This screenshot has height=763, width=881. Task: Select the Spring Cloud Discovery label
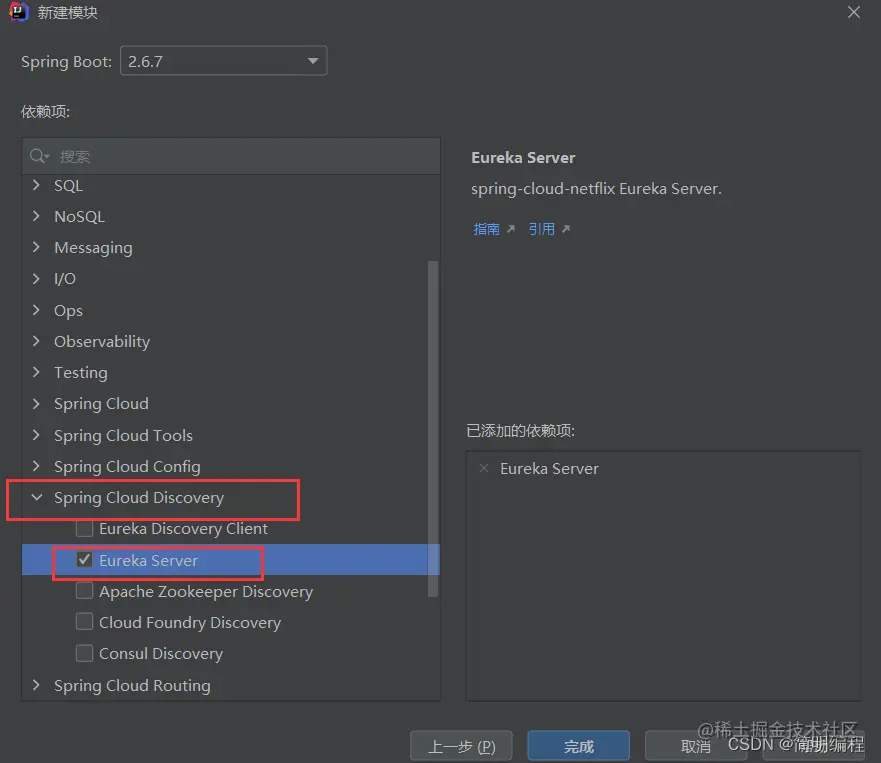tap(139, 498)
